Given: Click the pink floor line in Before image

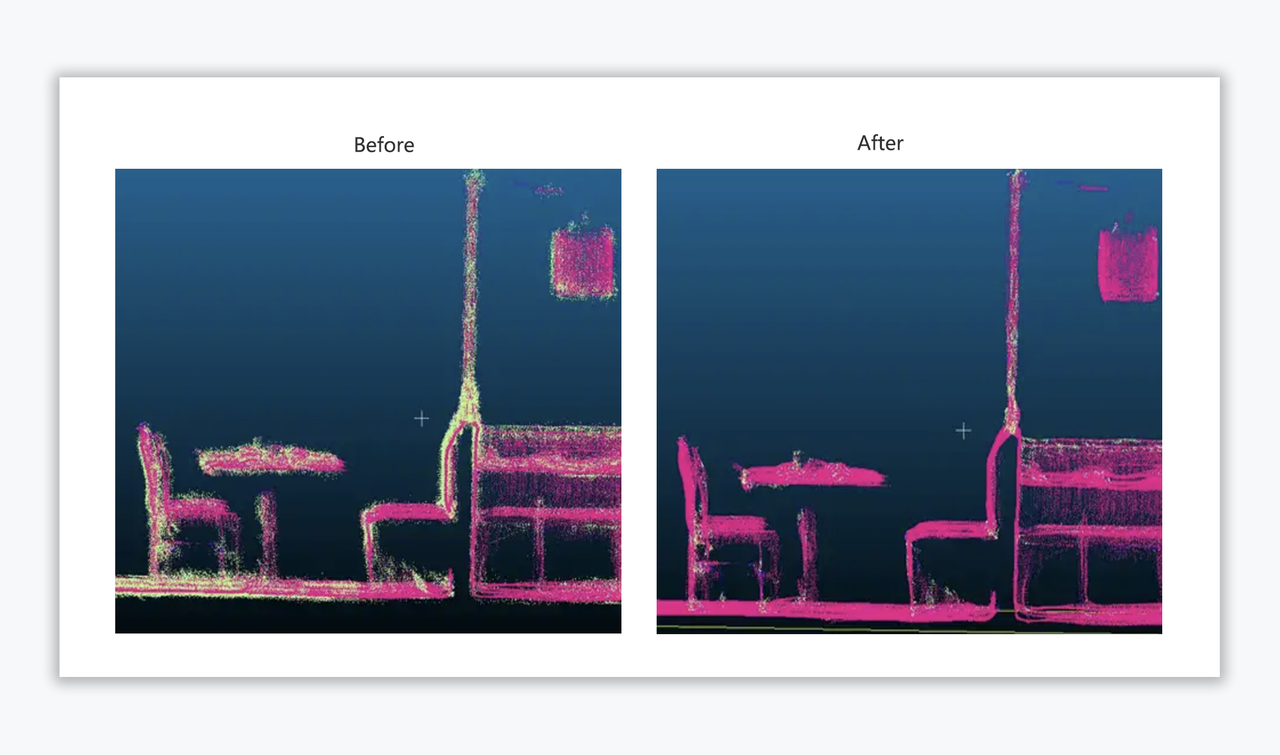Looking at the screenshot, I should click(280, 588).
